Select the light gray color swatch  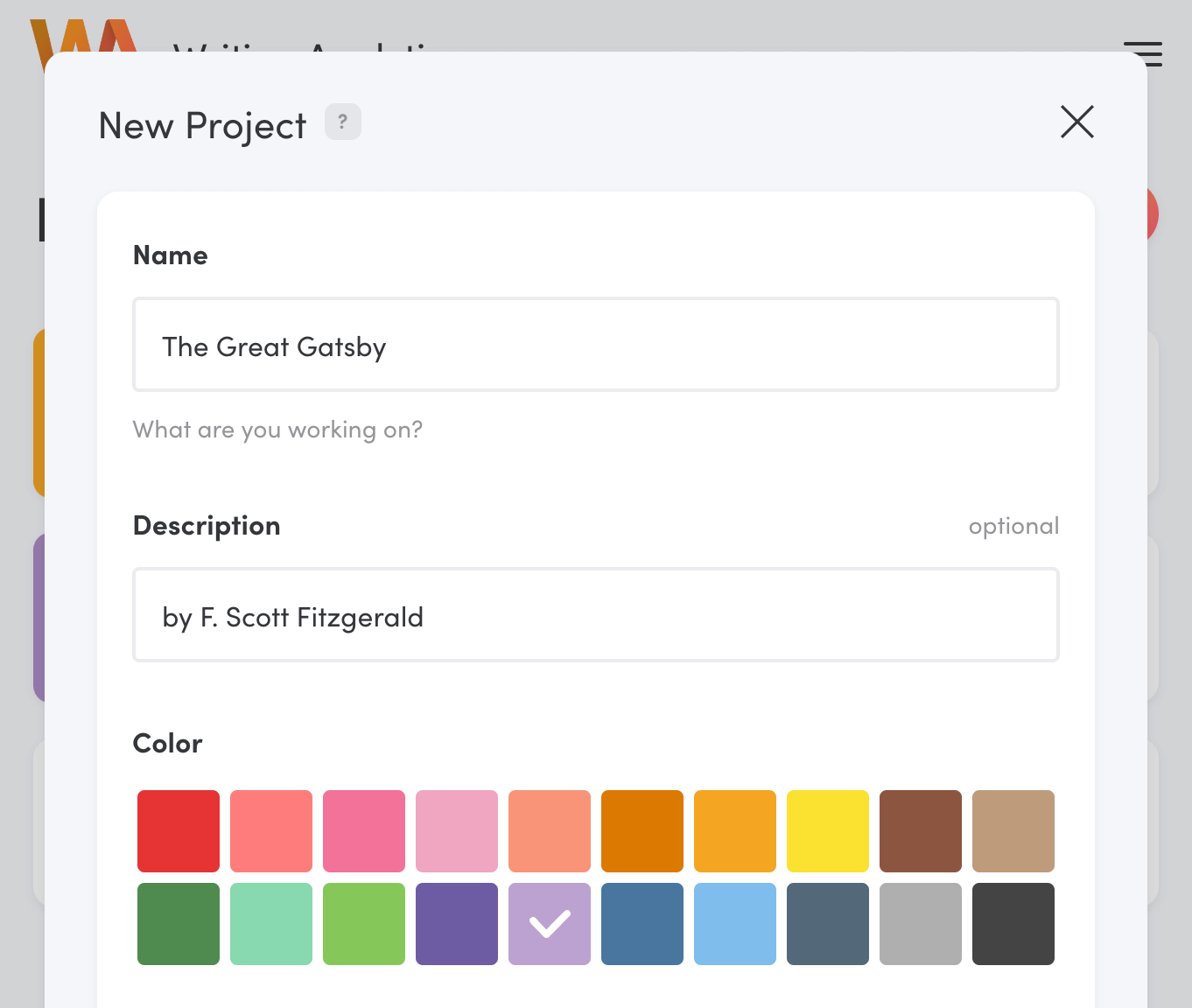[921, 924]
